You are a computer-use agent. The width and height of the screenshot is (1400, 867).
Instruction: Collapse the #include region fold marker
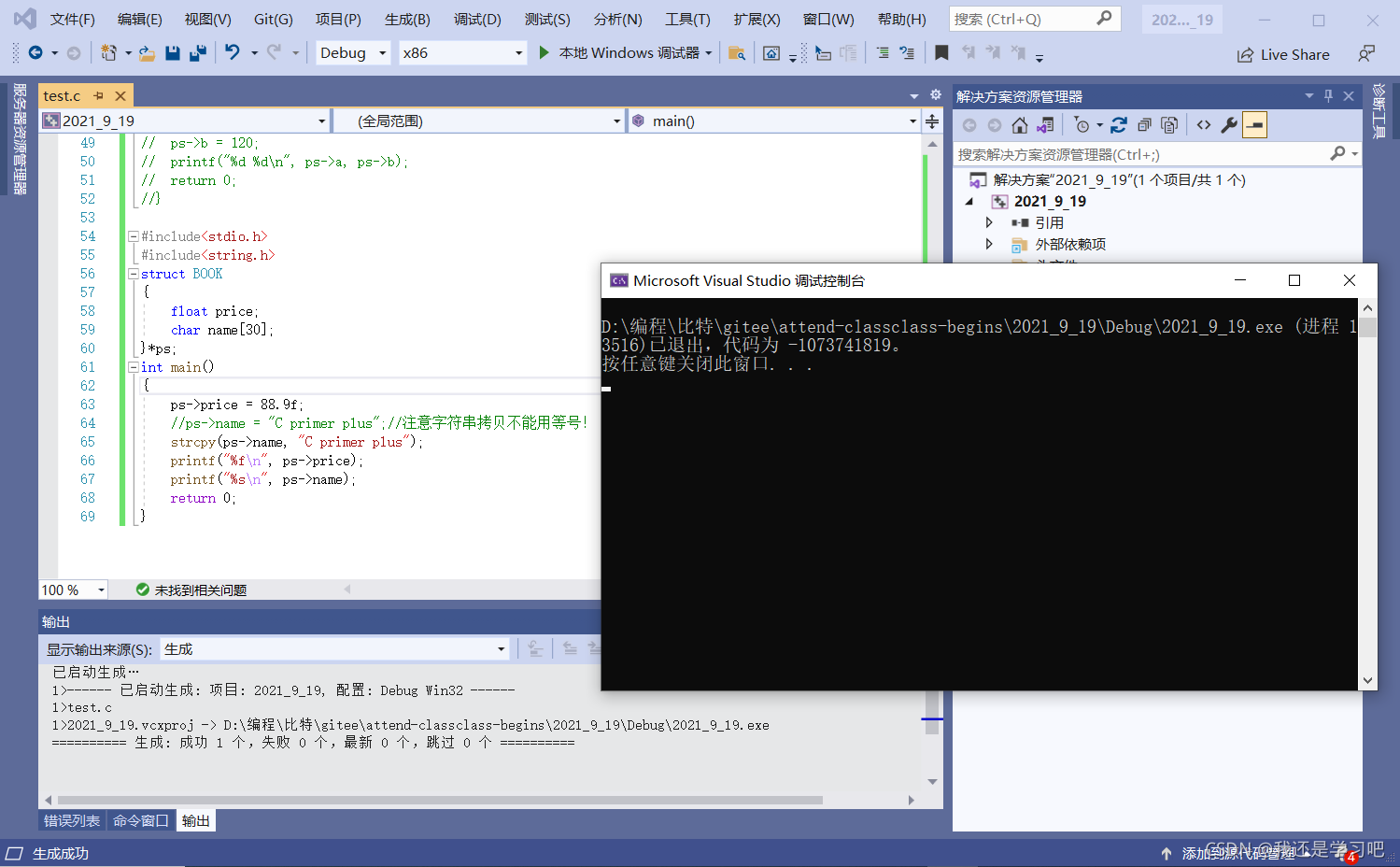133,236
